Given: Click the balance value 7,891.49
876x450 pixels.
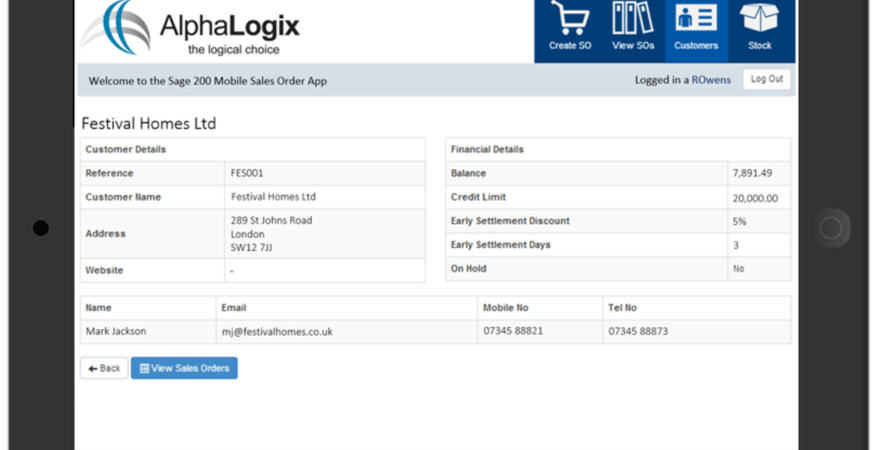Looking at the screenshot, I should (753, 173).
